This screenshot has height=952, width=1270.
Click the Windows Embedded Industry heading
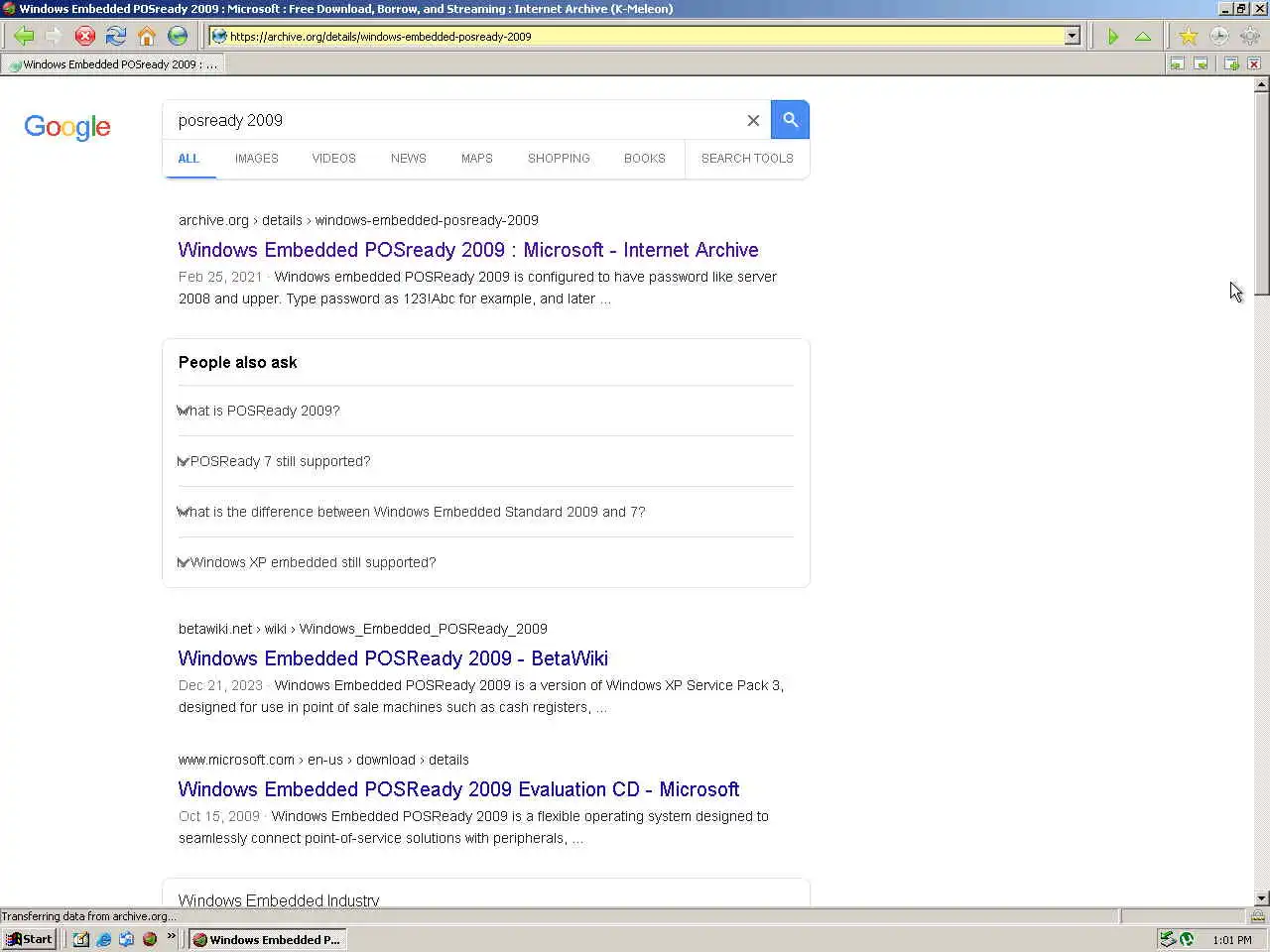pyautogui.click(x=279, y=899)
